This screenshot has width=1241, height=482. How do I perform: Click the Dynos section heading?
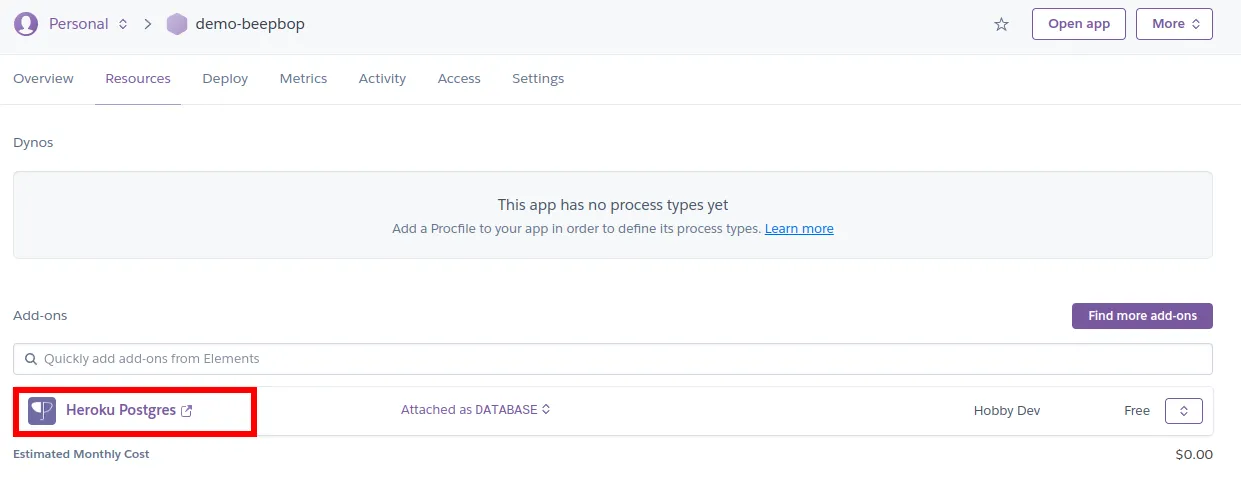click(x=33, y=143)
